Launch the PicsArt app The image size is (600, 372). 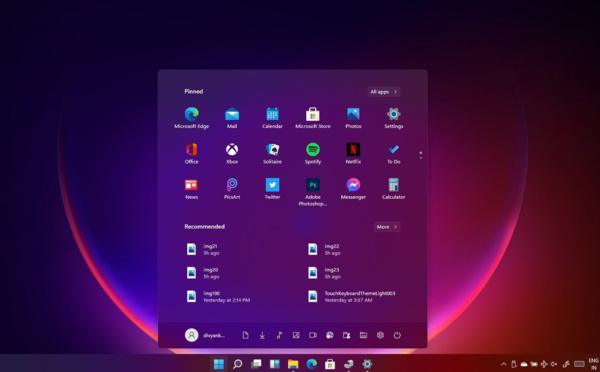click(232, 188)
